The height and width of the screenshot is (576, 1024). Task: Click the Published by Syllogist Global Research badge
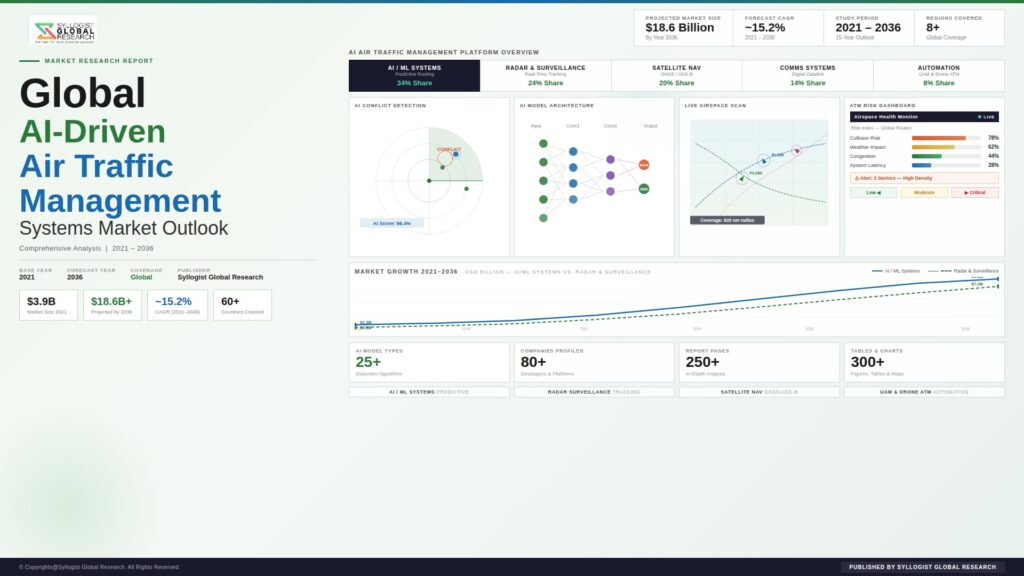[x=923, y=567]
